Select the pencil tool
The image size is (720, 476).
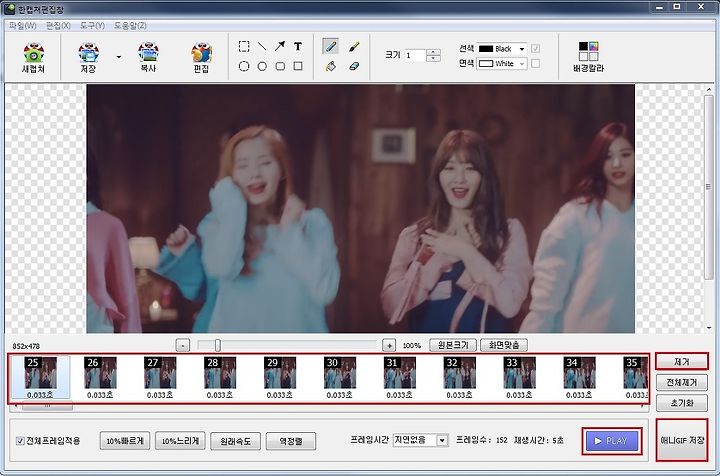330,46
